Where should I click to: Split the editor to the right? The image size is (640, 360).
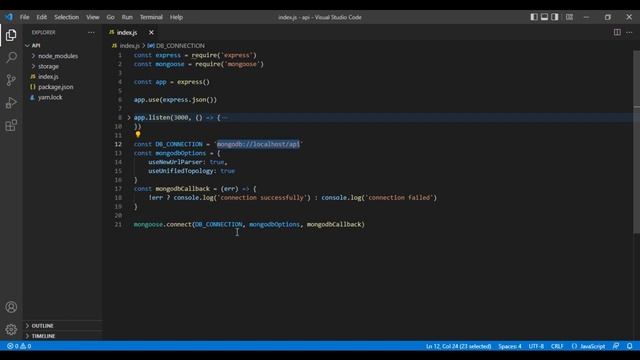pos(617,32)
